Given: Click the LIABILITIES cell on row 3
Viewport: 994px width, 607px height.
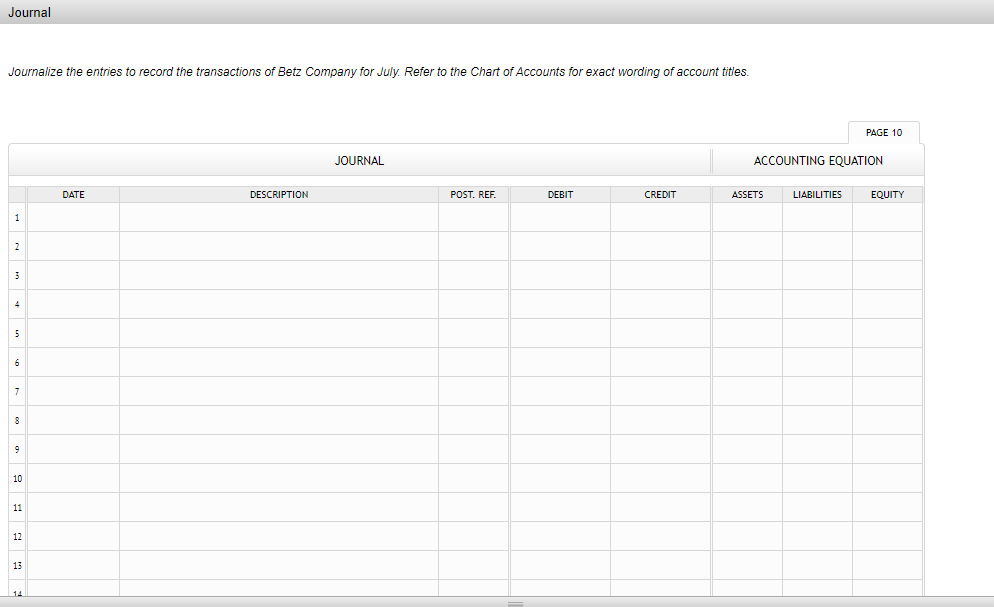Looking at the screenshot, I should pos(816,275).
